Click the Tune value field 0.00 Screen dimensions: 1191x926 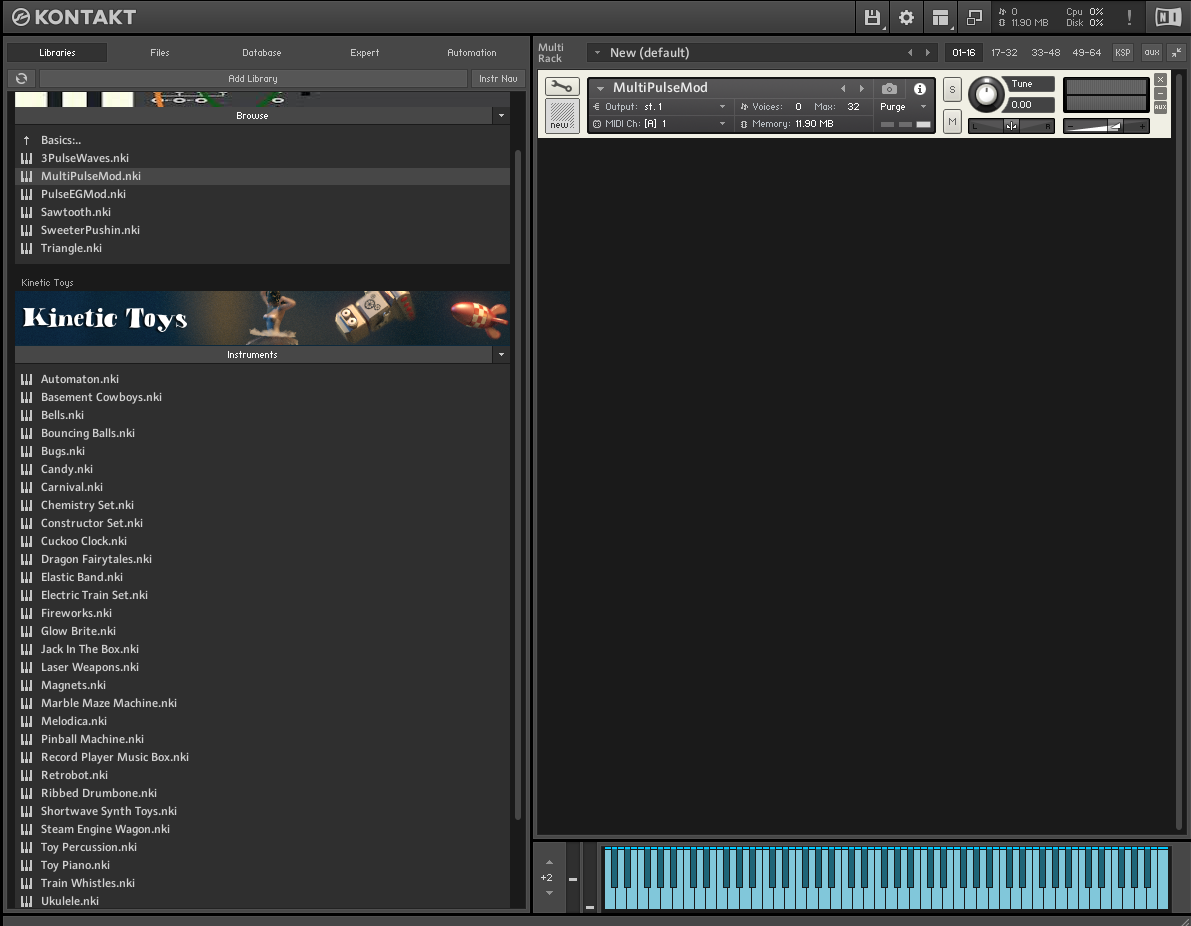(1031, 105)
